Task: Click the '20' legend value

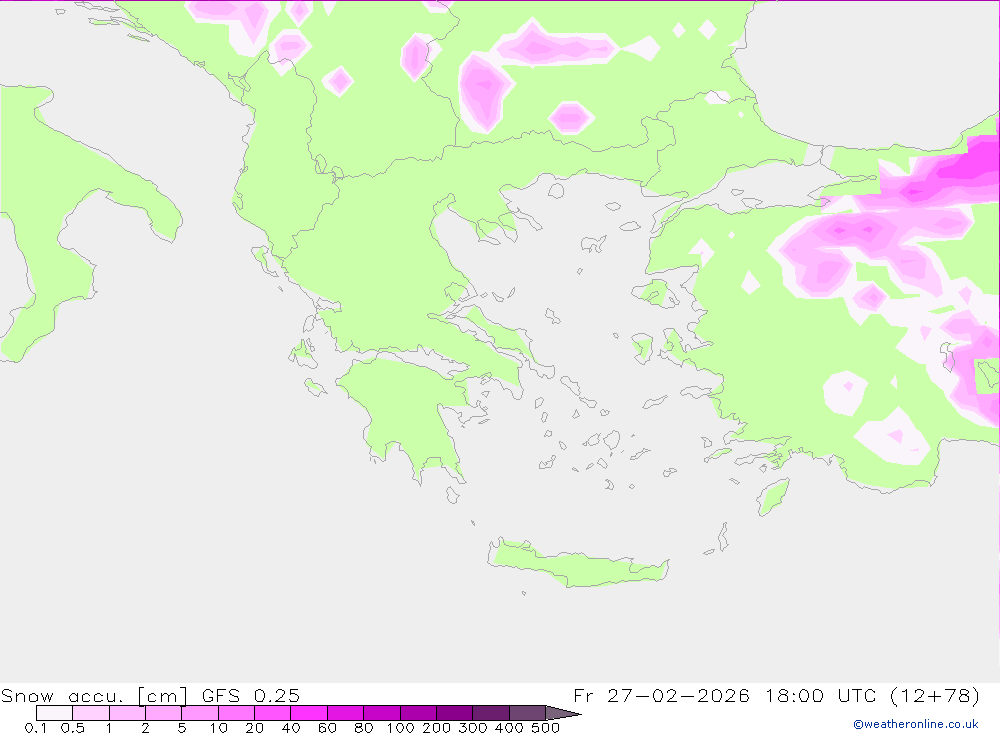Action: [x=254, y=727]
